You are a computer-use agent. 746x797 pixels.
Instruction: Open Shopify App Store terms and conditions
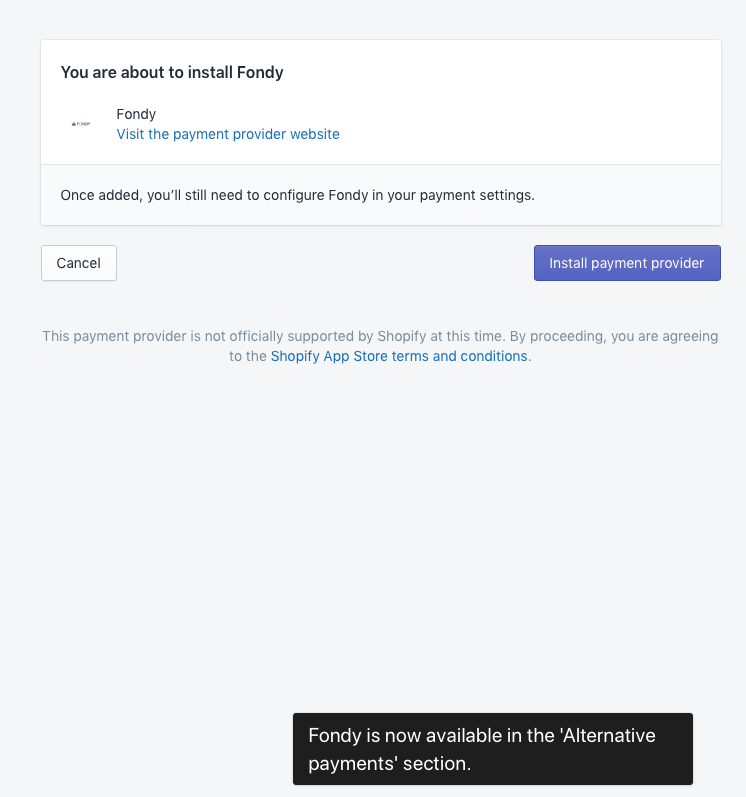click(399, 356)
